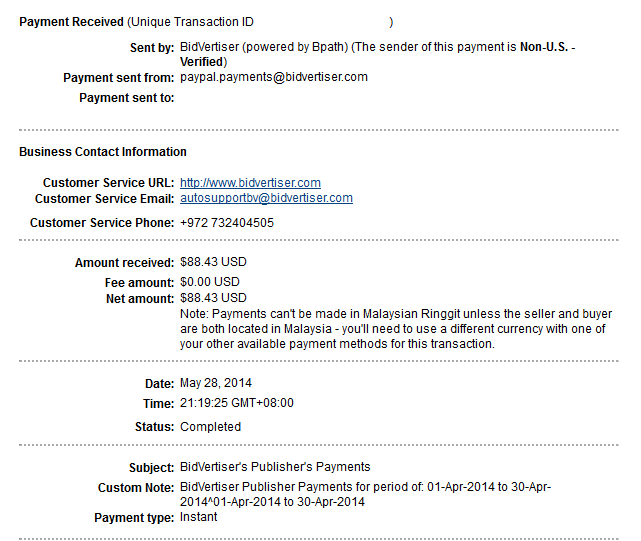This screenshot has height=541, width=641.
Task: Open the bidvertiser.com Customer Service URL link
Action: coord(250,183)
